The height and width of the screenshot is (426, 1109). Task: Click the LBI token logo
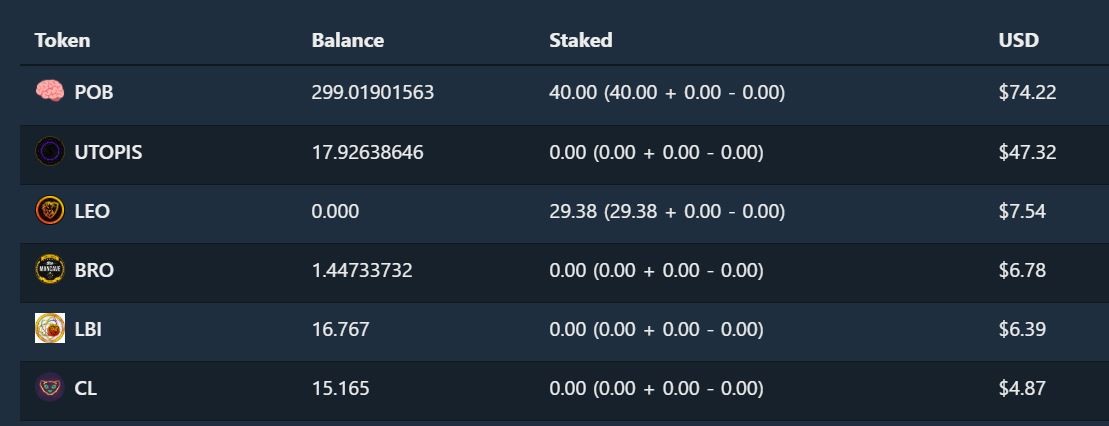tap(50, 328)
